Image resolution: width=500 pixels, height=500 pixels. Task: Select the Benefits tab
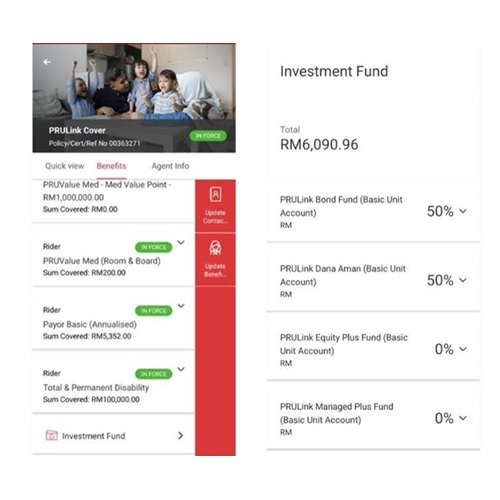111,166
